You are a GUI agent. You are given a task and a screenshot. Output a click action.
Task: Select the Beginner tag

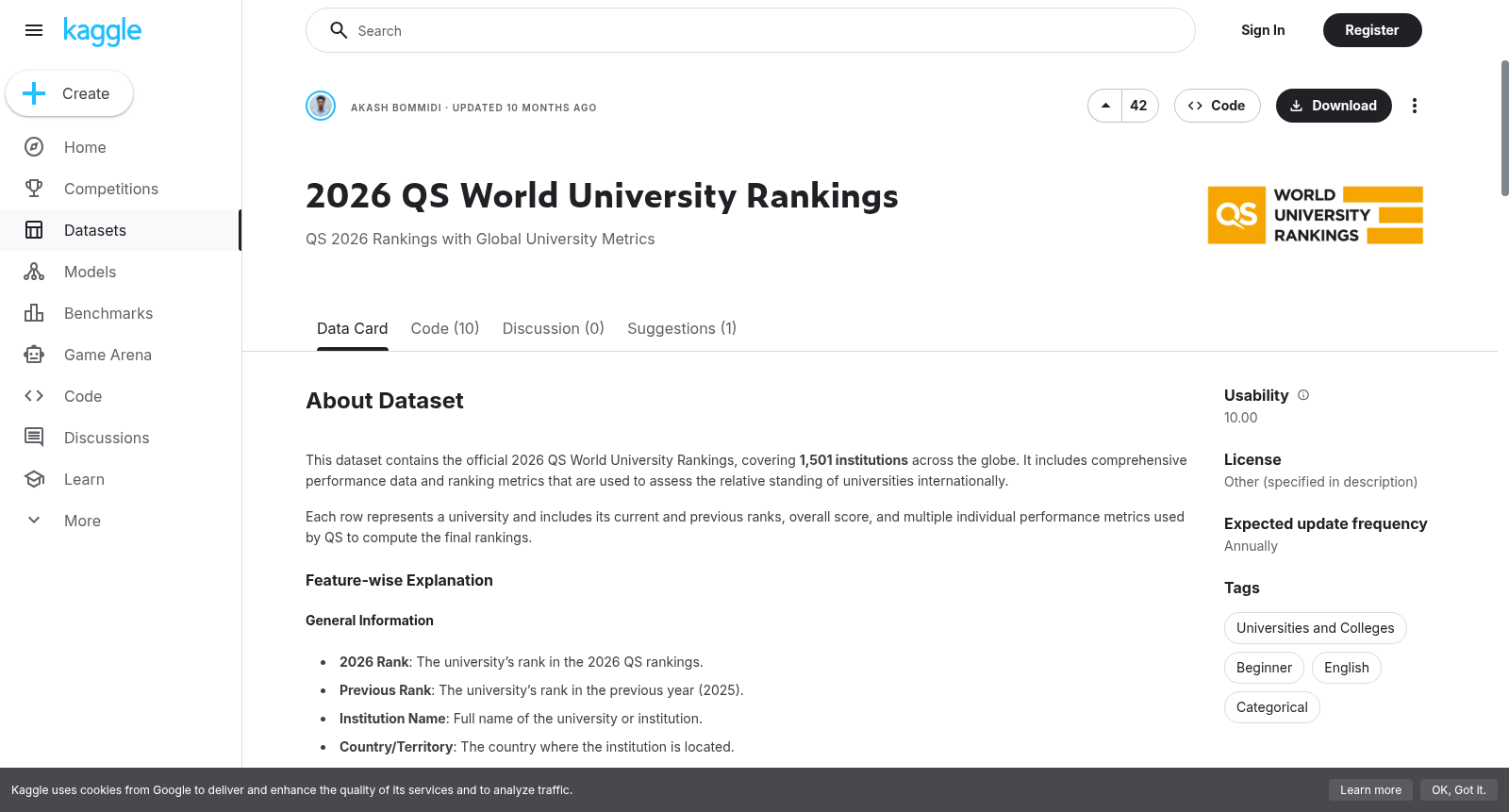coord(1264,668)
